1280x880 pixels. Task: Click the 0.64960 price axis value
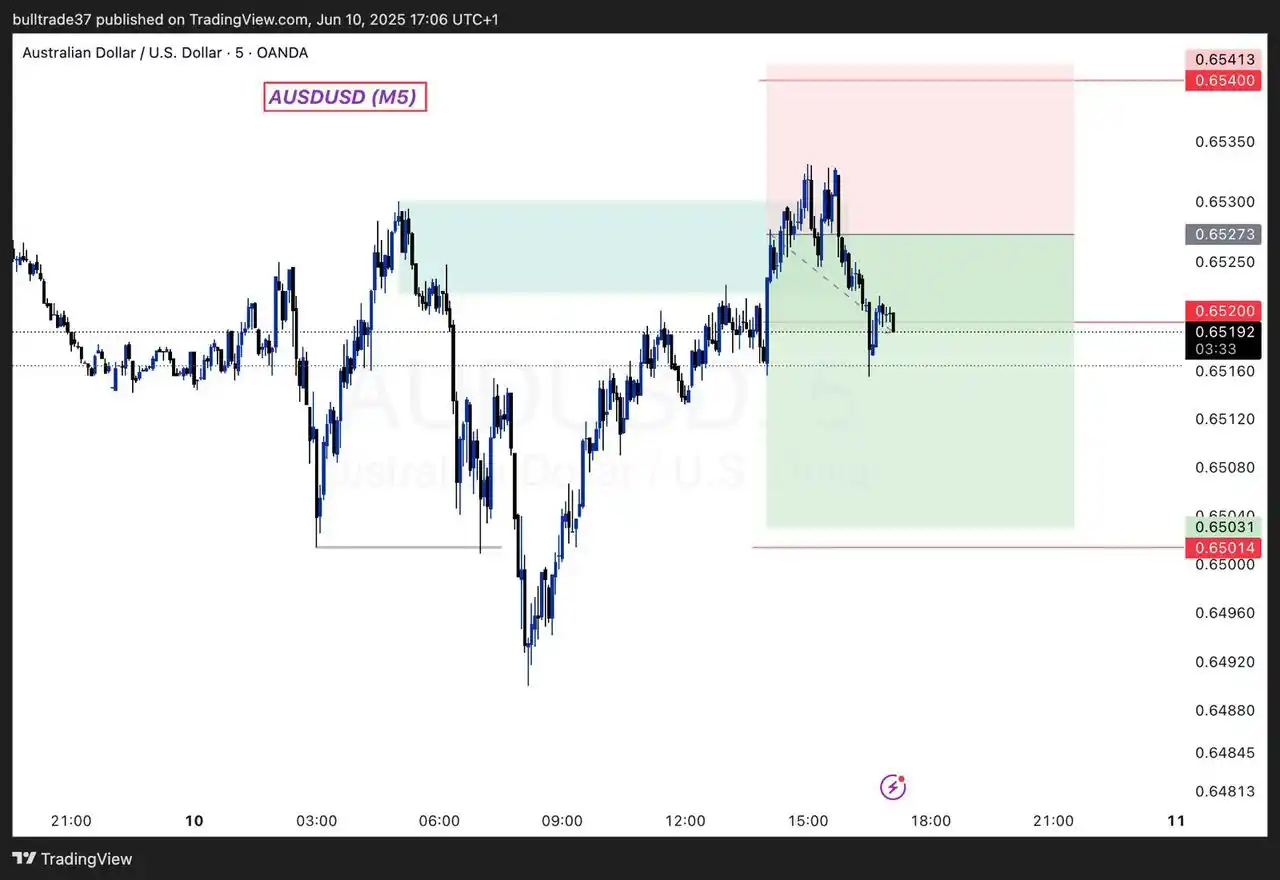click(x=1225, y=612)
